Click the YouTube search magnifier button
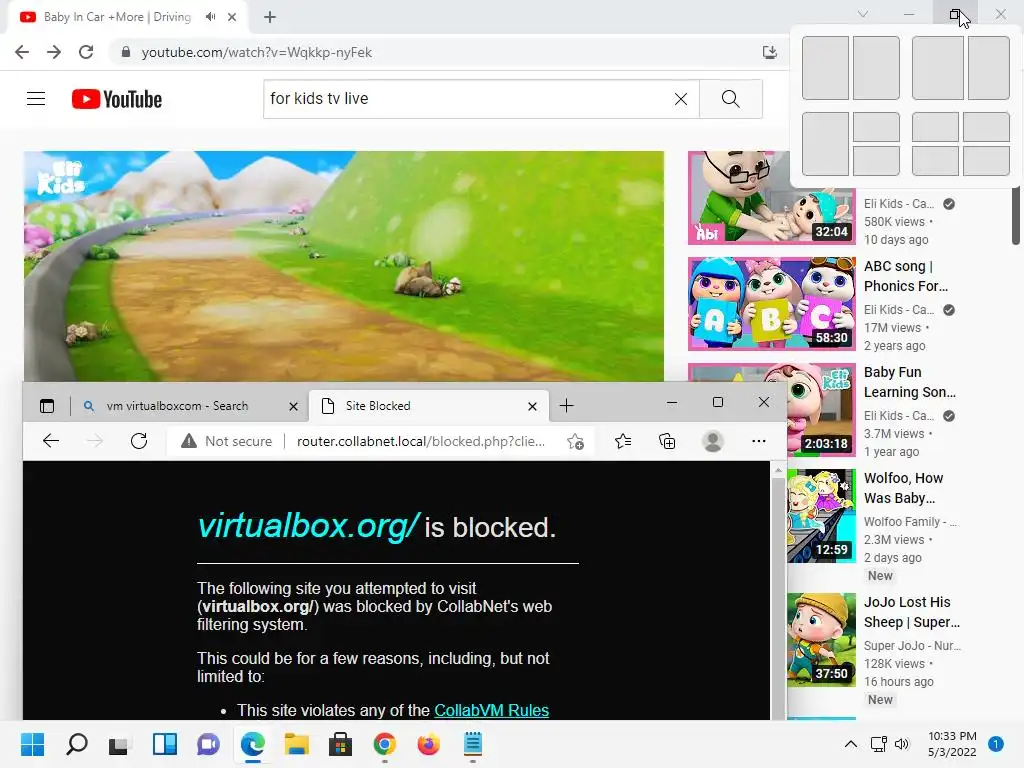Viewport: 1024px width, 768px height. (731, 99)
